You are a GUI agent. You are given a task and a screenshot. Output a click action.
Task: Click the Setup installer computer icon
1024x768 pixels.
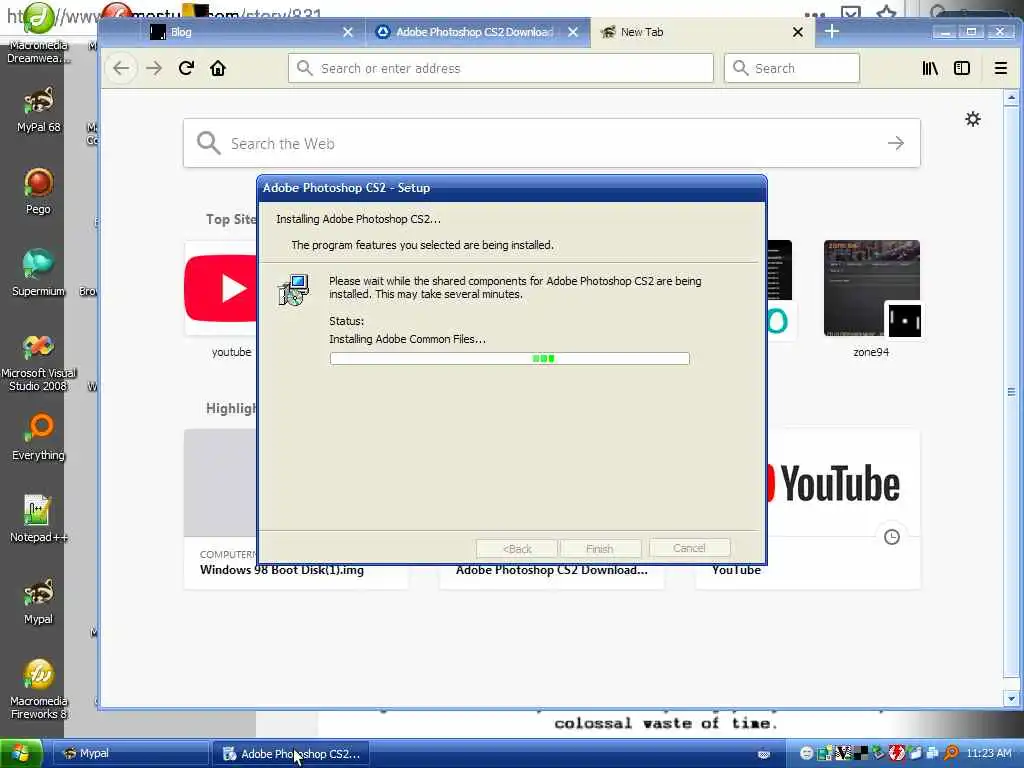point(293,290)
